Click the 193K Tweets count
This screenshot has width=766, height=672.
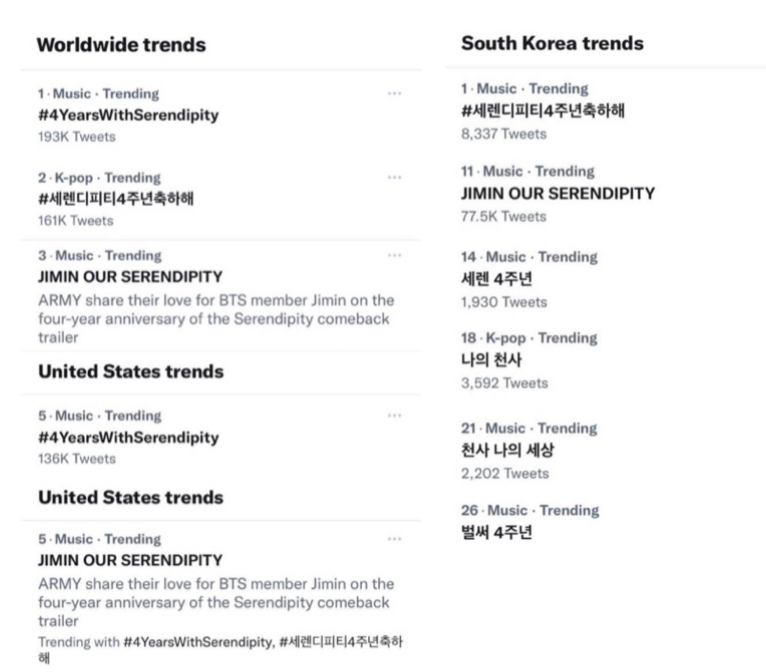77,136
